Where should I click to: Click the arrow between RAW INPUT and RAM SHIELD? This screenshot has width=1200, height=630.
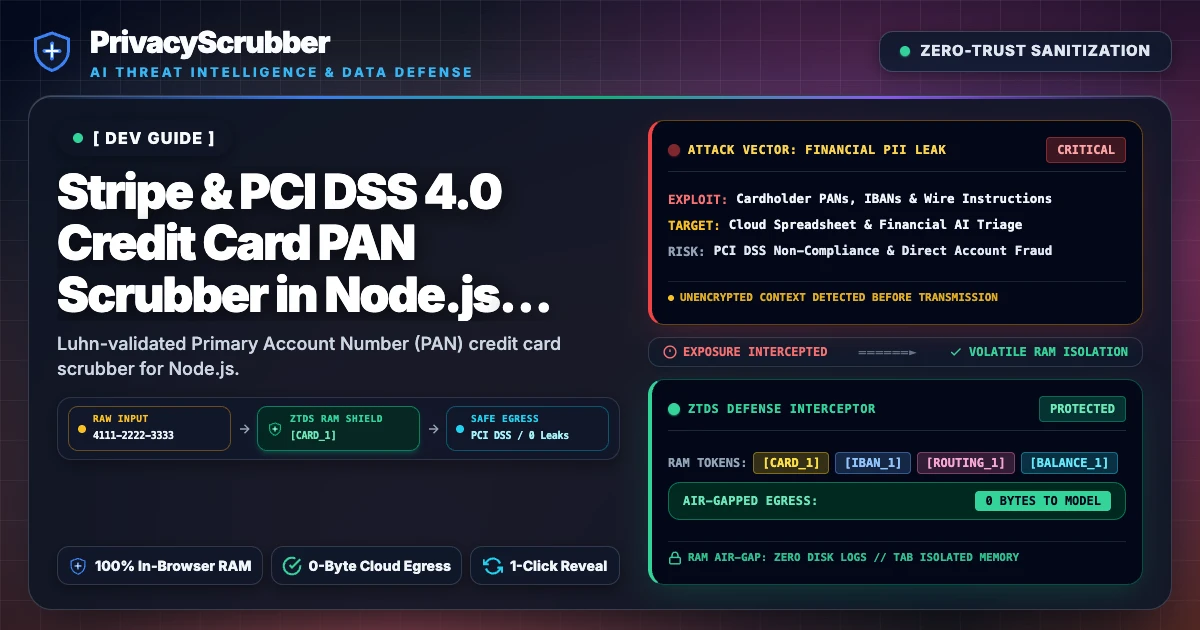click(244, 428)
